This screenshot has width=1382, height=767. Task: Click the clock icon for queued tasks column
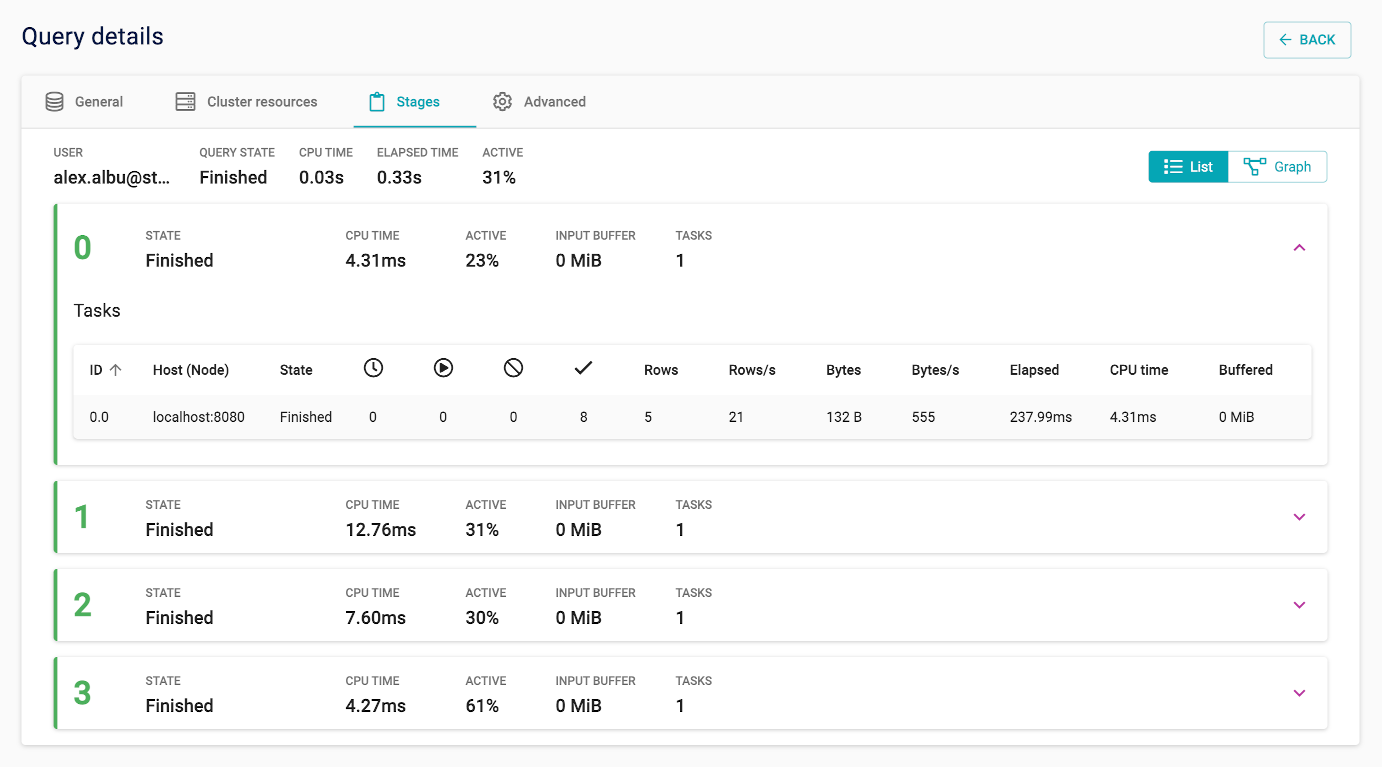(x=373, y=367)
